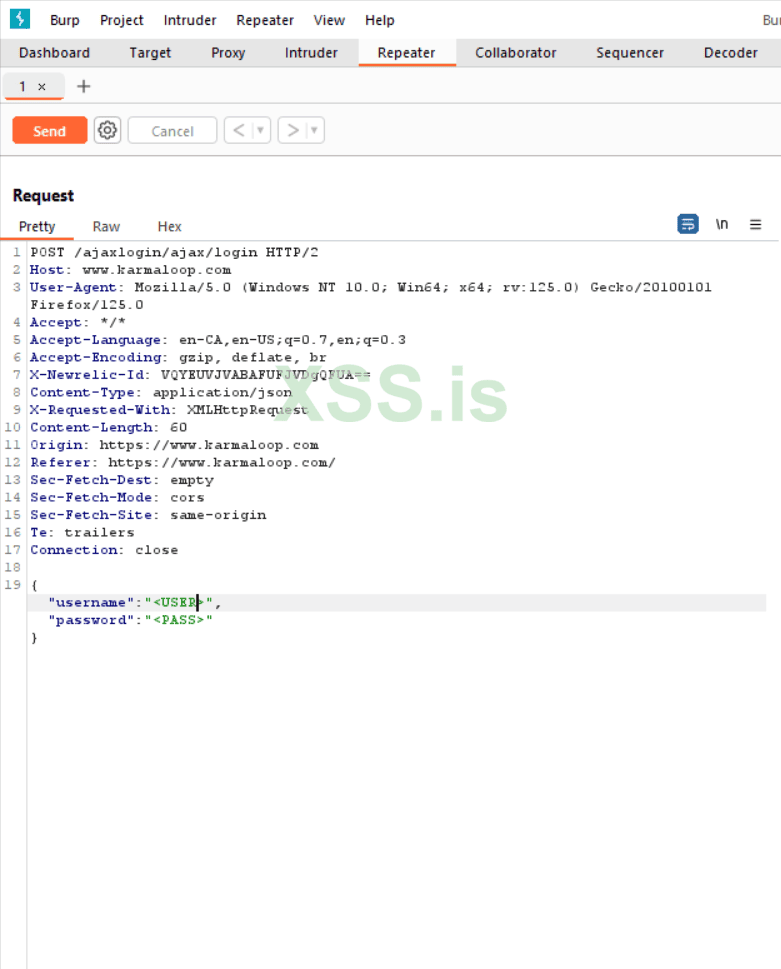The height and width of the screenshot is (969, 781).
Task: Select the Repeater tool tab
Action: coord(407,53)
